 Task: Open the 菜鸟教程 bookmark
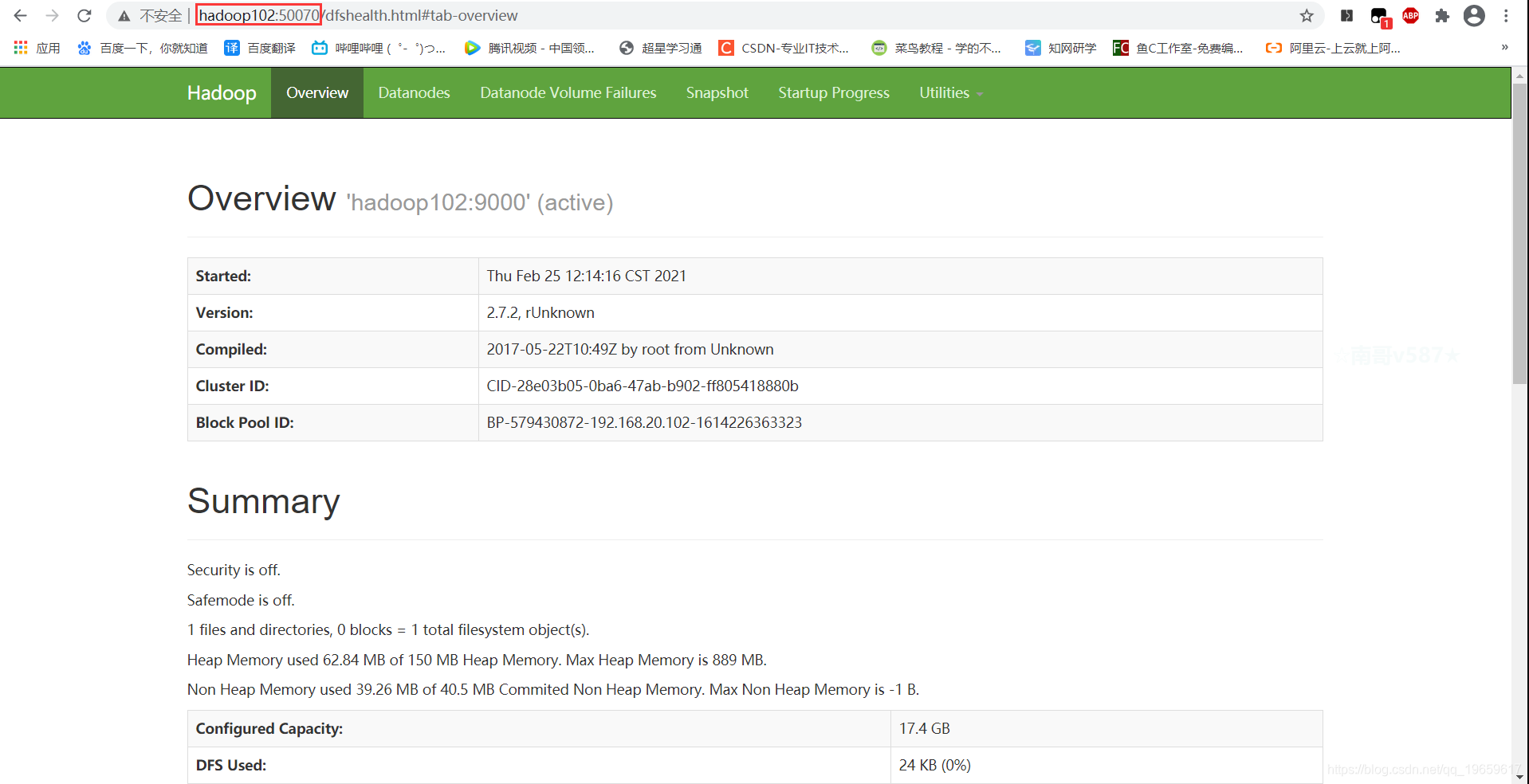[937, 48]
